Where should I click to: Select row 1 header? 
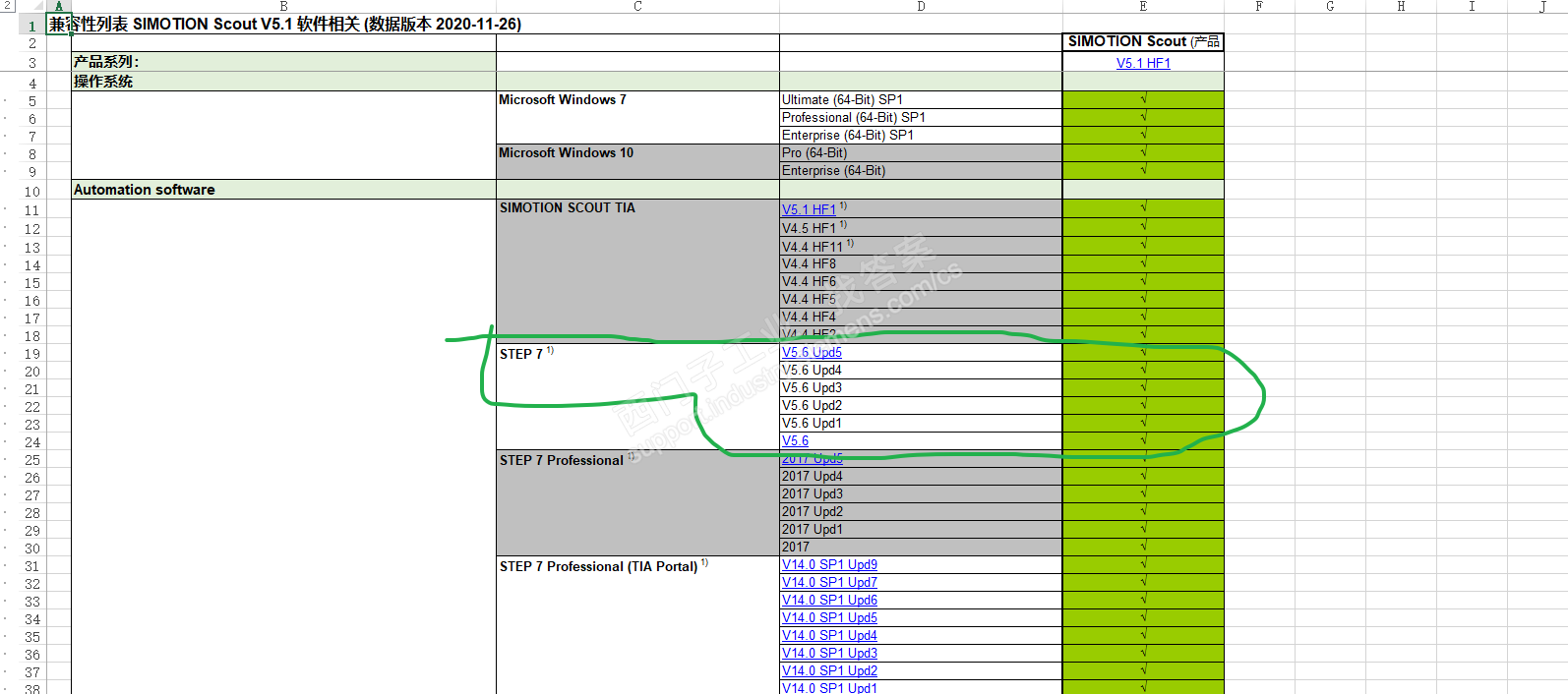coord(32,26)
